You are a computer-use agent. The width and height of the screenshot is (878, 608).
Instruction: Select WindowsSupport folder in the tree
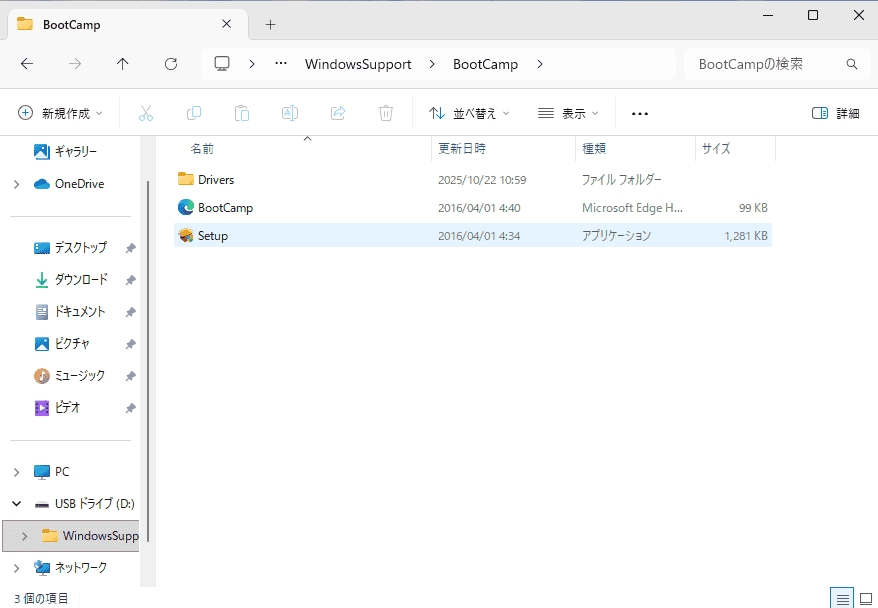(90, 536)
